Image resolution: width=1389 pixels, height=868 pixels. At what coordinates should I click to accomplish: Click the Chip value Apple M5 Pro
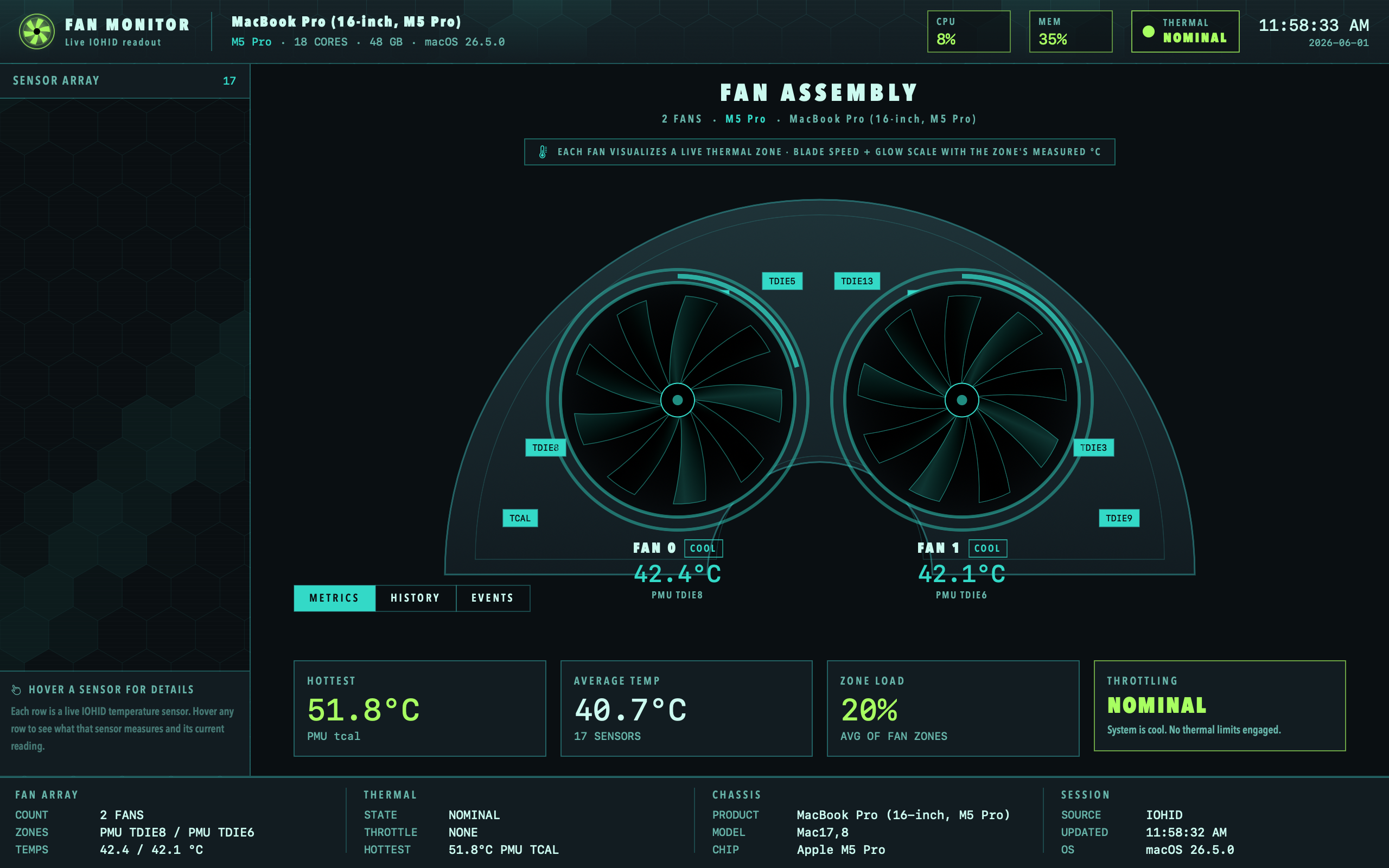pos(841,850)
